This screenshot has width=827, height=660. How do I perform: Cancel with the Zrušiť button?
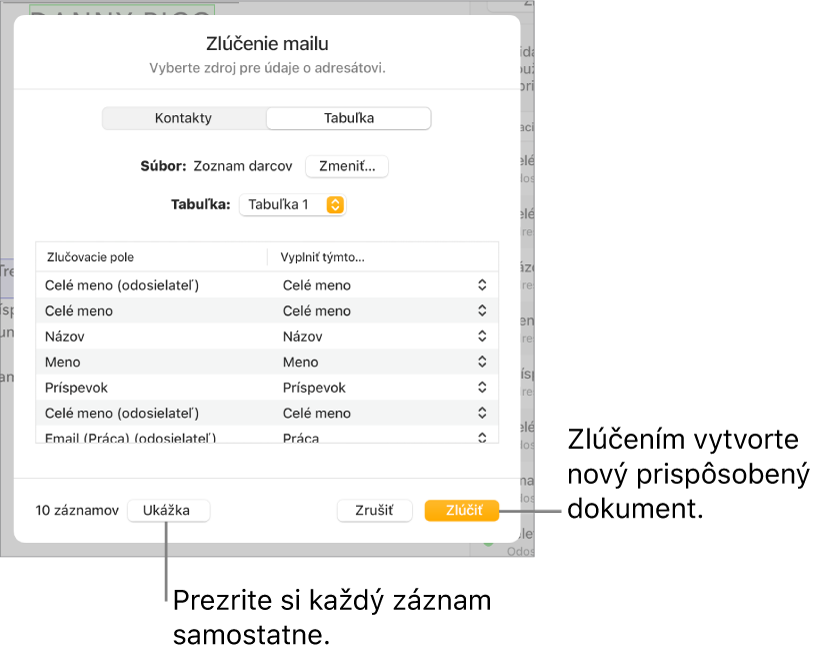point(374,511)
